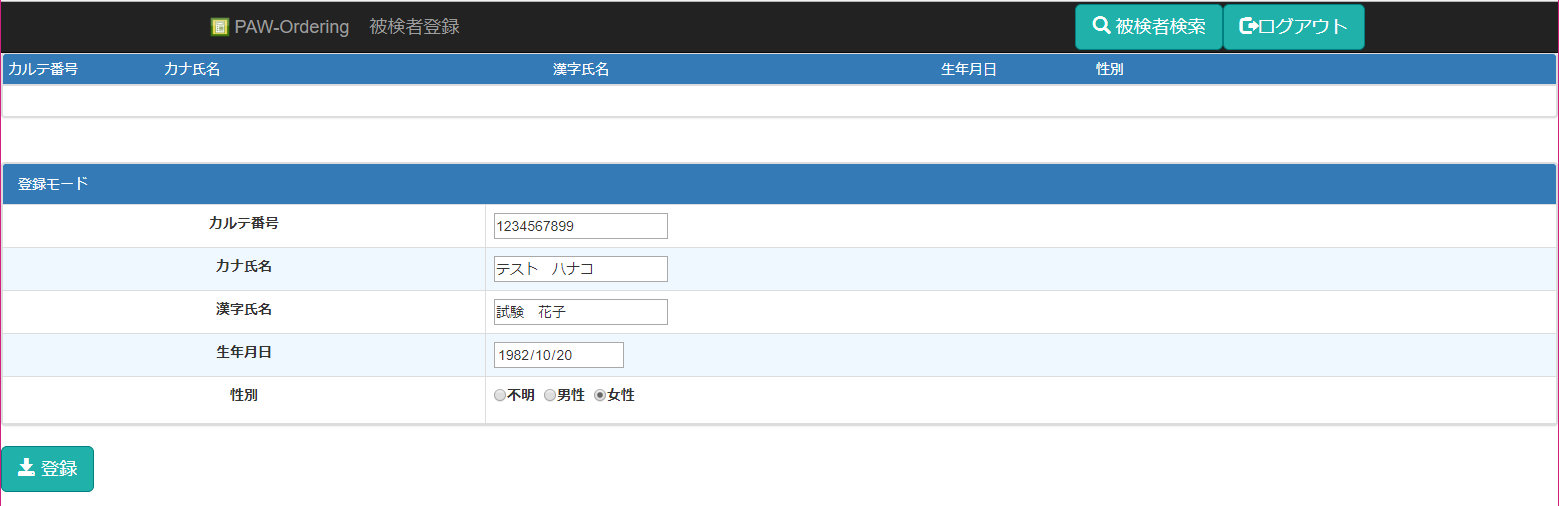The width and height of the screenshot is (1559, 506).
Task: Select the 不明 gender radio button
Action: pos(500,396)
